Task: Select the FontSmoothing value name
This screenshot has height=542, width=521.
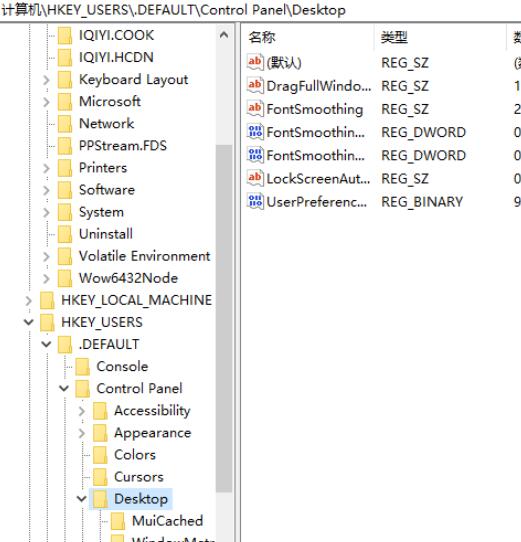Action: (x=315, y=109)
